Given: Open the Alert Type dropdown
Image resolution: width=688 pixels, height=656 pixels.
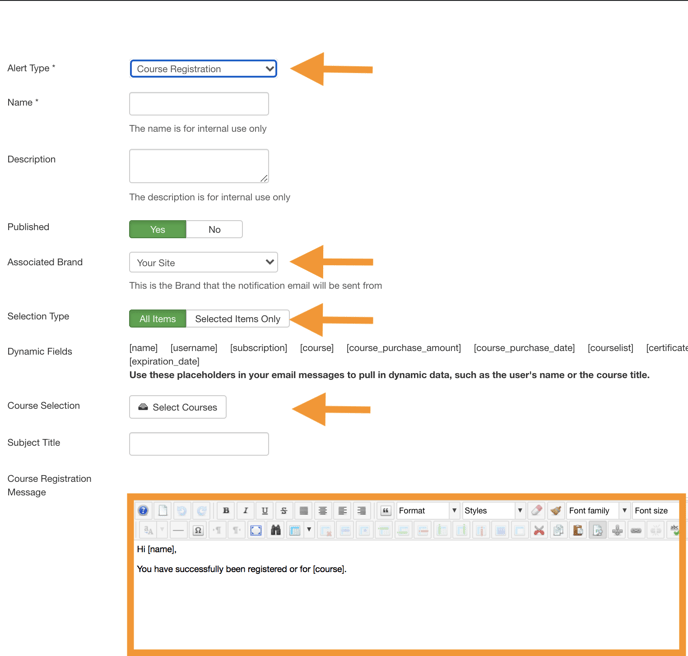Looking at the screenshot, I should coord(203,69).
